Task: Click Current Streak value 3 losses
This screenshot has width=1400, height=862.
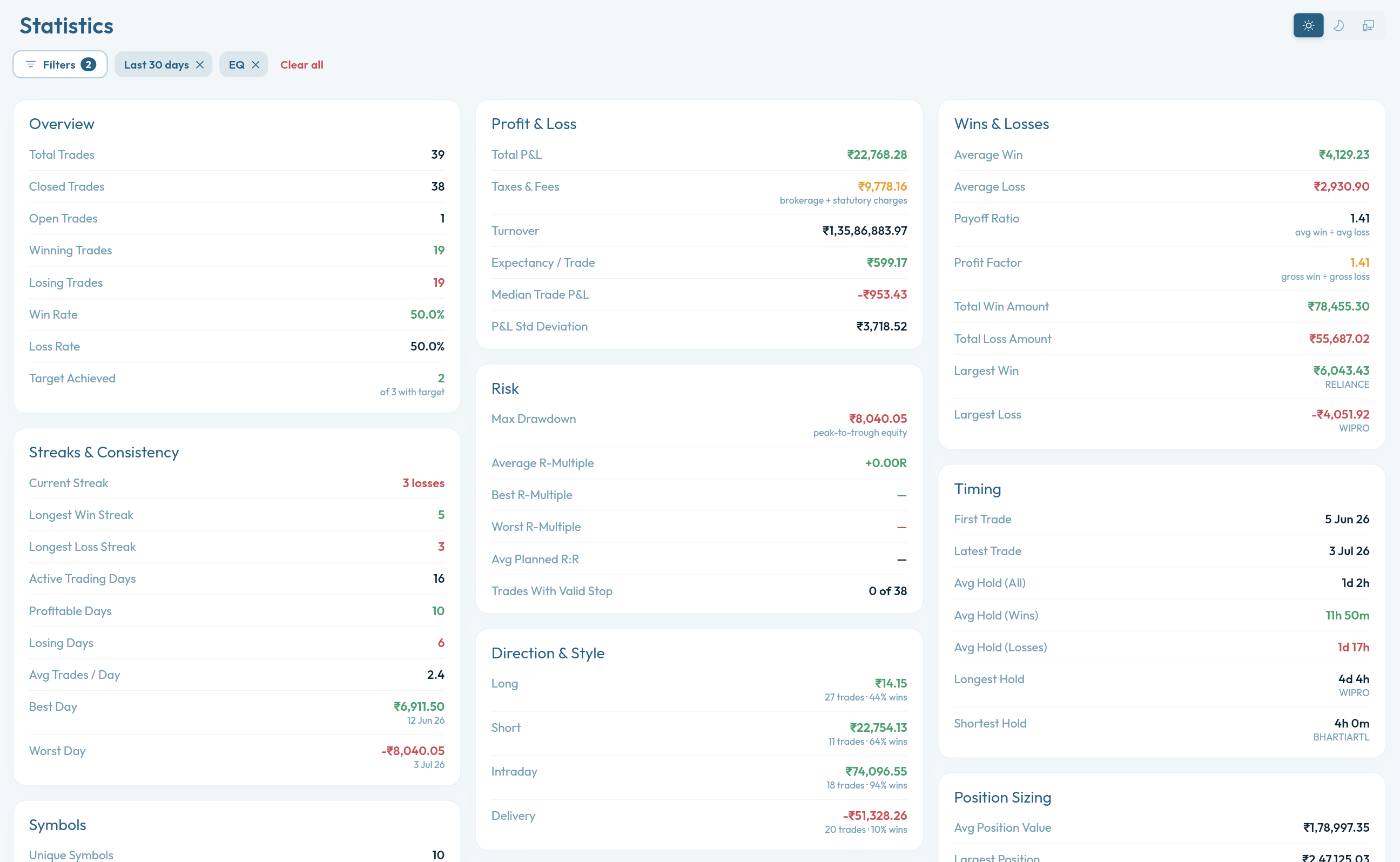Action: click(423, 483)
